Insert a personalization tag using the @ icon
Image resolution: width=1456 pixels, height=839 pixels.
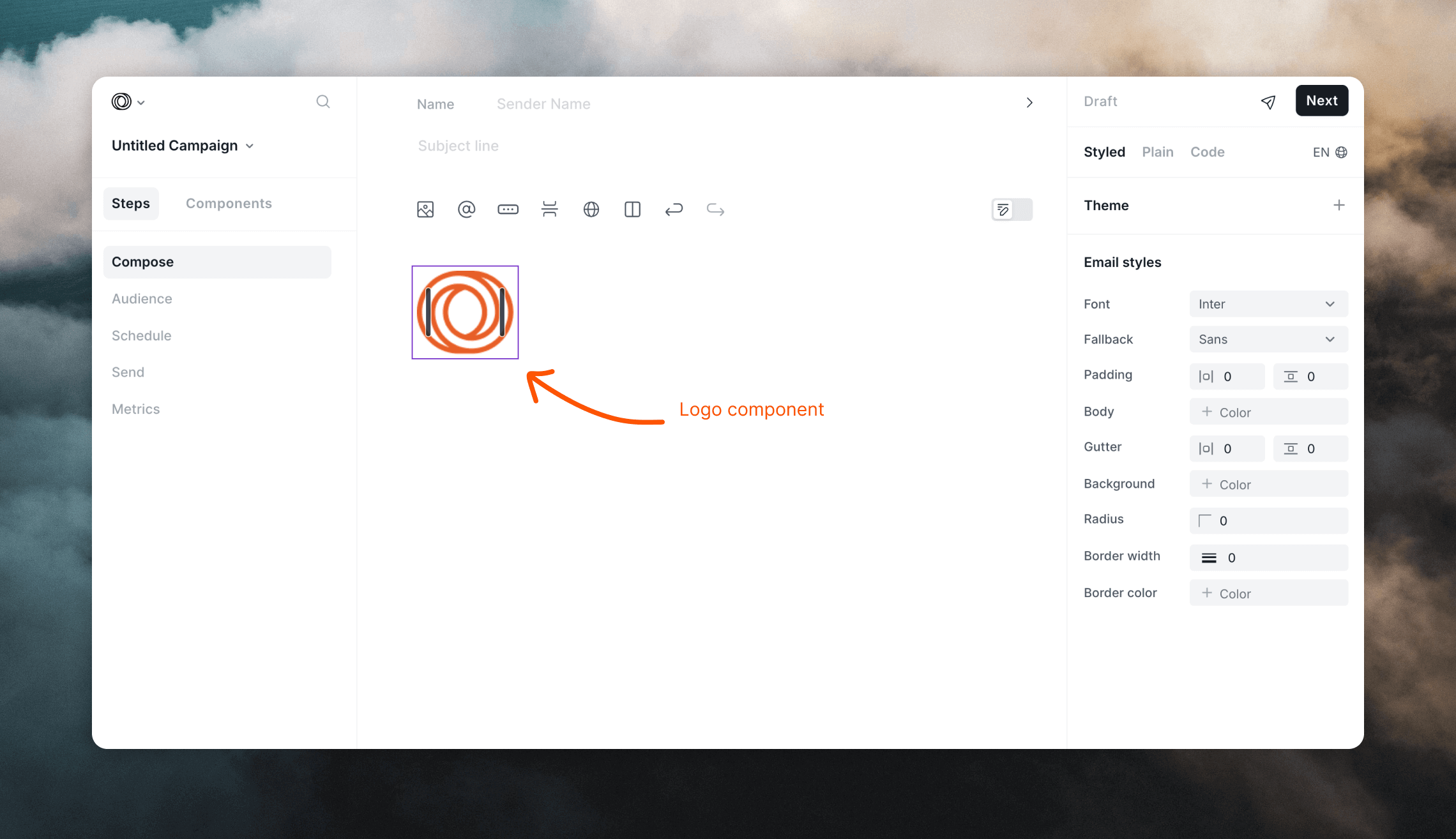466,209
